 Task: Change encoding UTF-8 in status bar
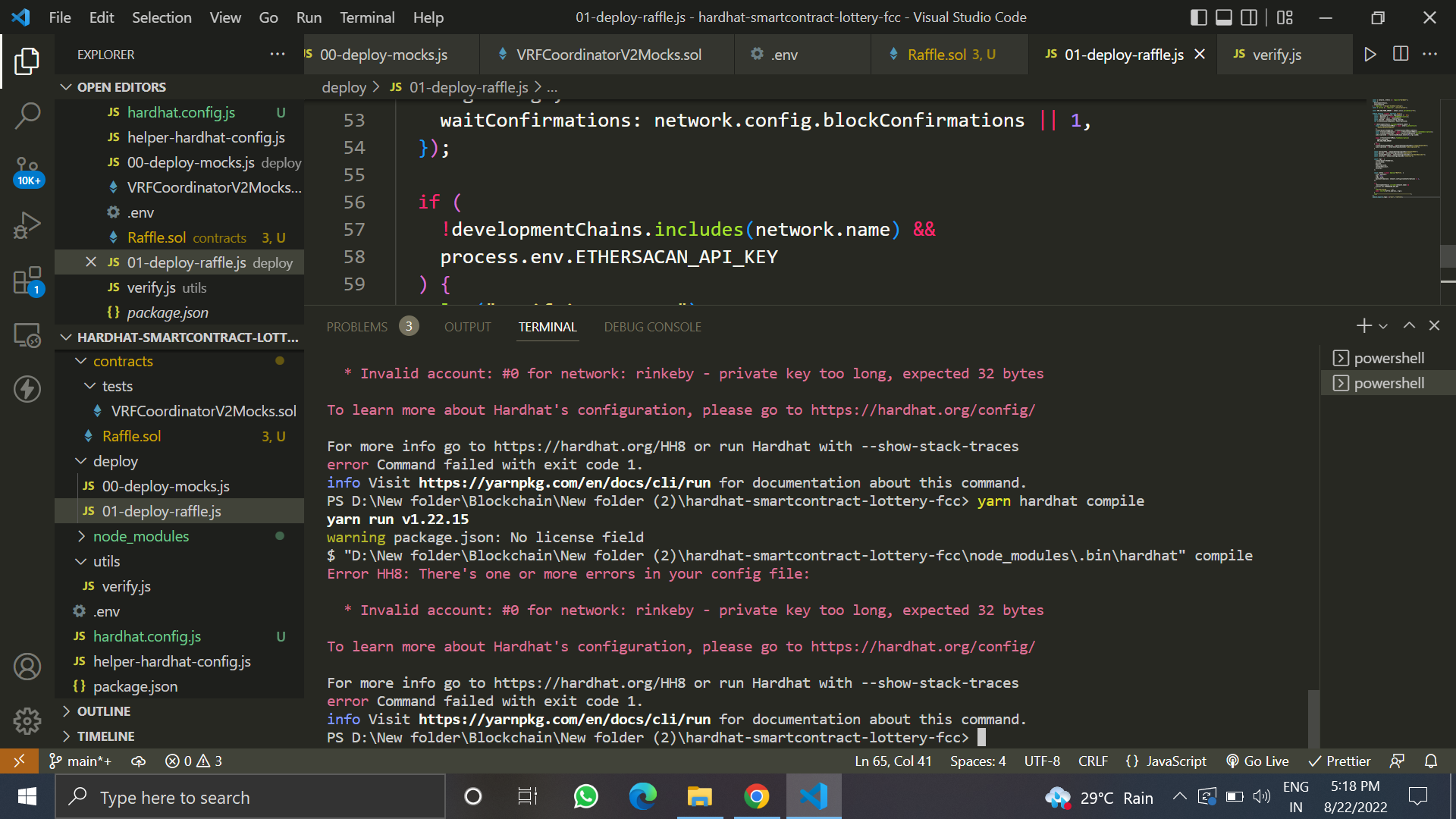(x=1042, y=761)
